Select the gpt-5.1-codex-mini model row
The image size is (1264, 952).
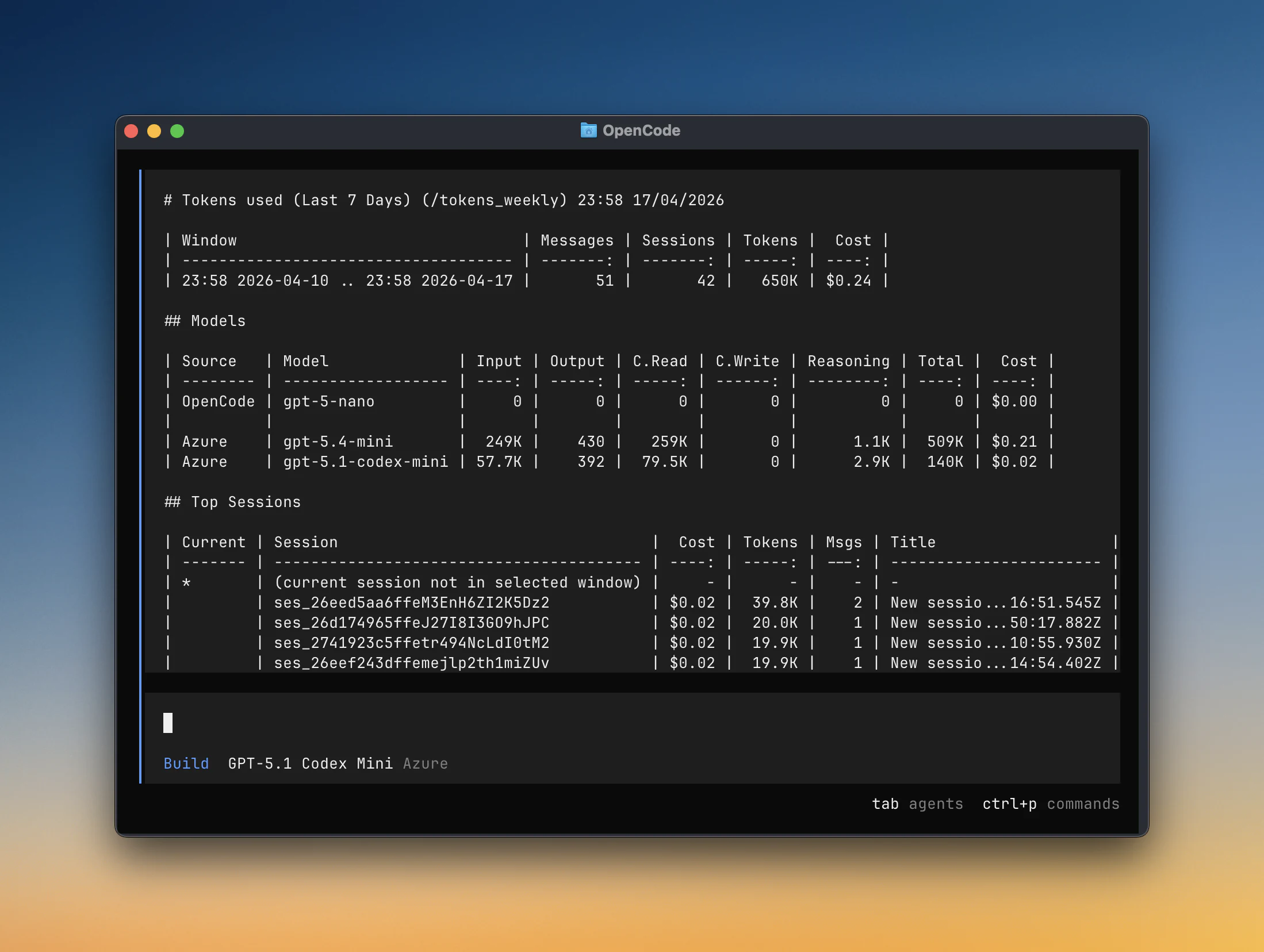tap(366, 461)
